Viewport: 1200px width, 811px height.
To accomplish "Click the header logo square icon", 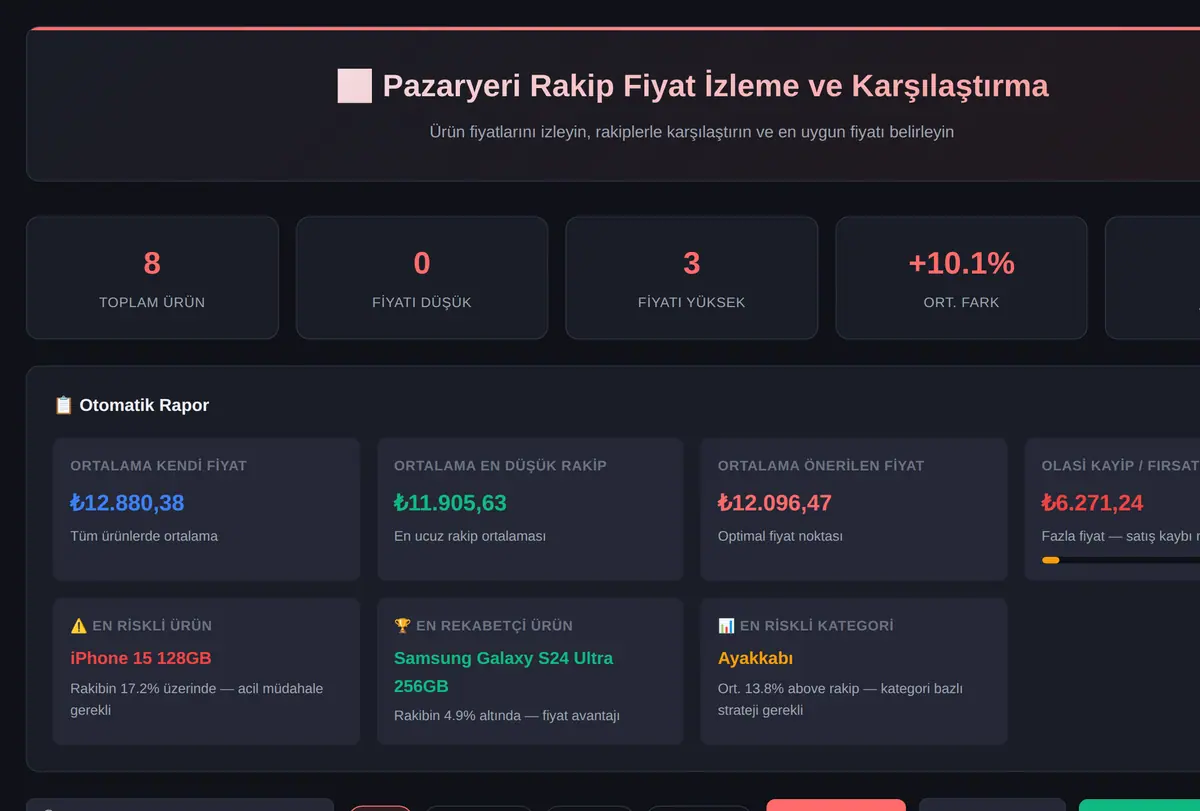I will pyautogui.click(x=355, y=86).
